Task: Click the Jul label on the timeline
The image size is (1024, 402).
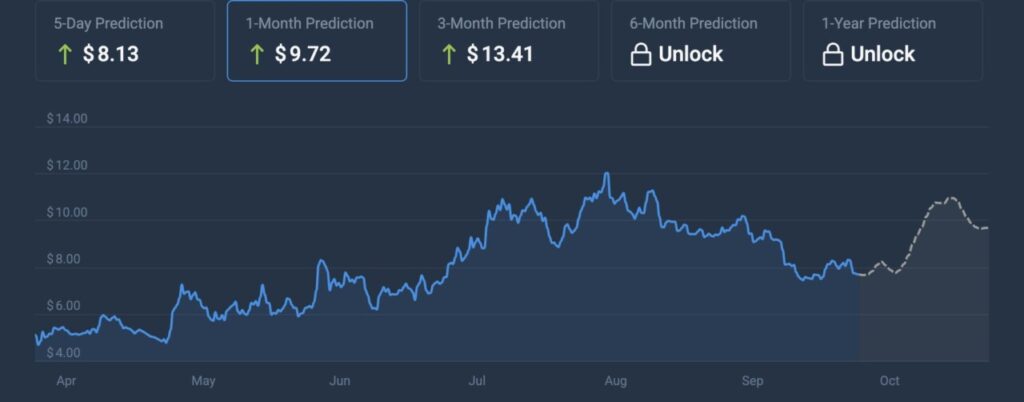Action: click(x=477, y=381)
